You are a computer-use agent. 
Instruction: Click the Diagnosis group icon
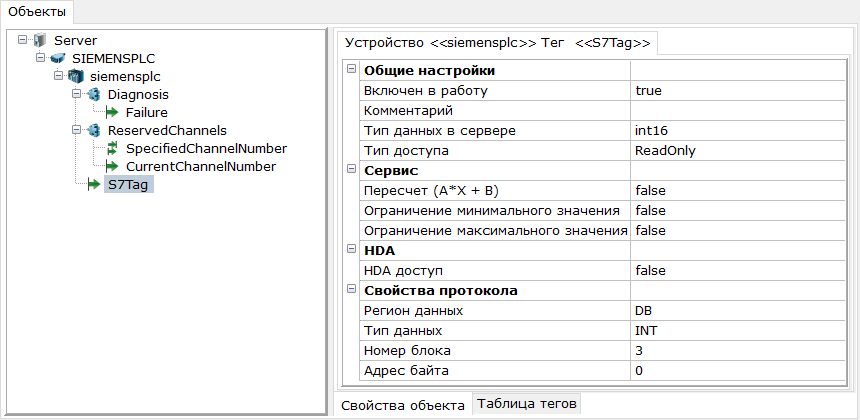click(94, 94)
